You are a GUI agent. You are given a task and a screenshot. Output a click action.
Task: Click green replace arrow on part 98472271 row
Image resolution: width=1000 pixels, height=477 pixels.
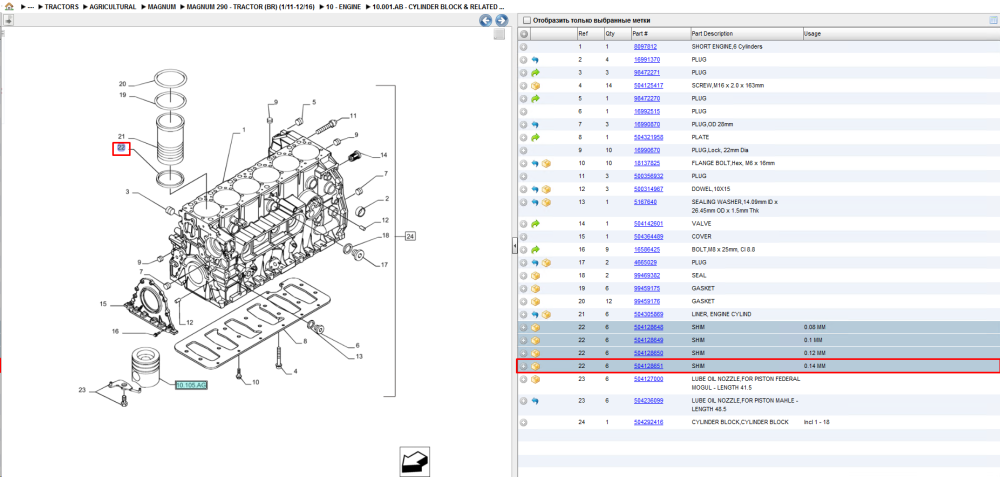535,73
